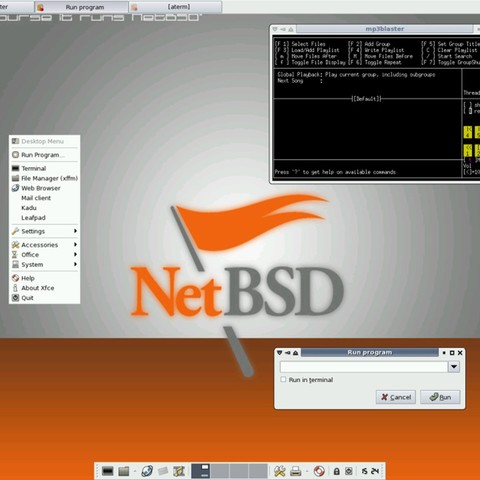Click the System icon in desktop menu

tap(15, 265)
